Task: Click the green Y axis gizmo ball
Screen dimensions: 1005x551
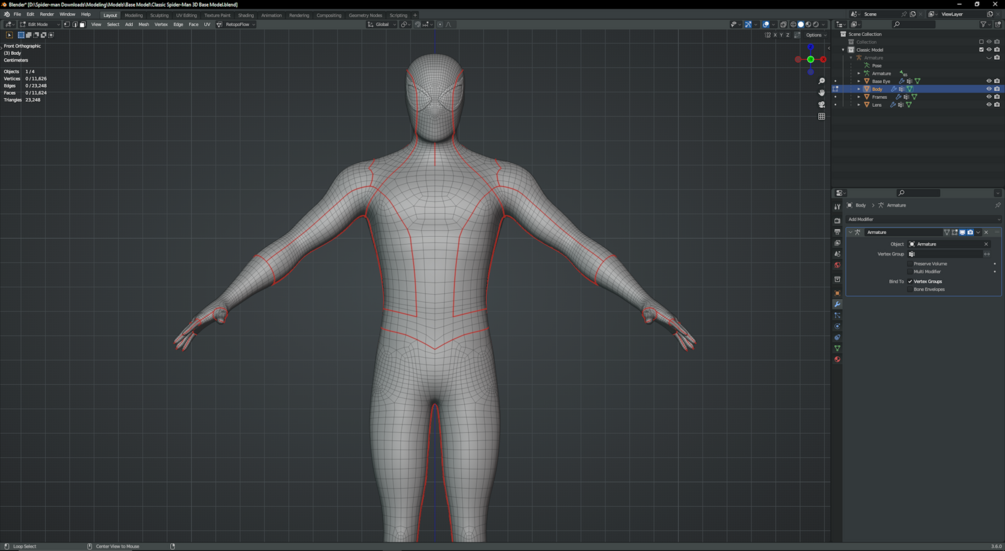Action: (810, 59)
